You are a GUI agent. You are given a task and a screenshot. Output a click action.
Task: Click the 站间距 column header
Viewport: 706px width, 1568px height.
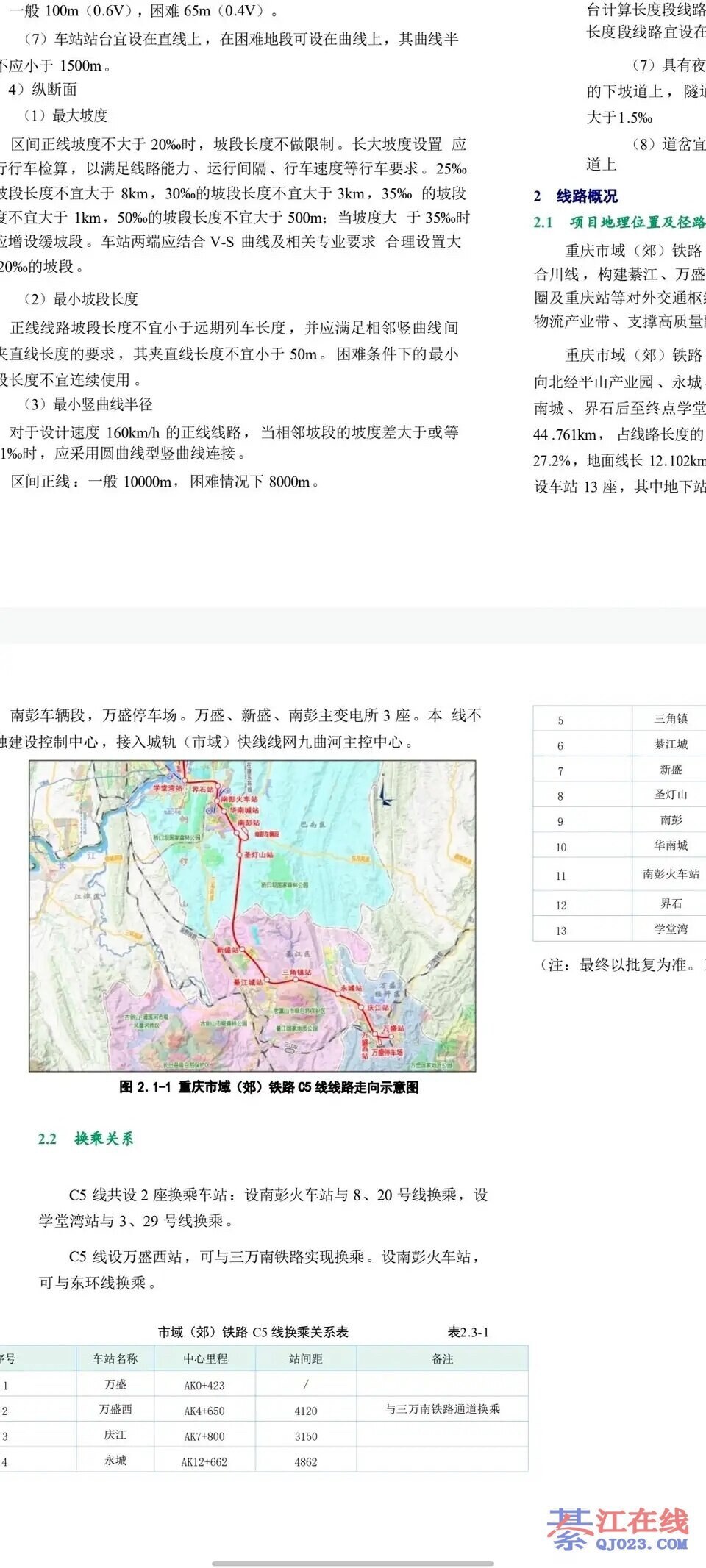[306, 1358]
